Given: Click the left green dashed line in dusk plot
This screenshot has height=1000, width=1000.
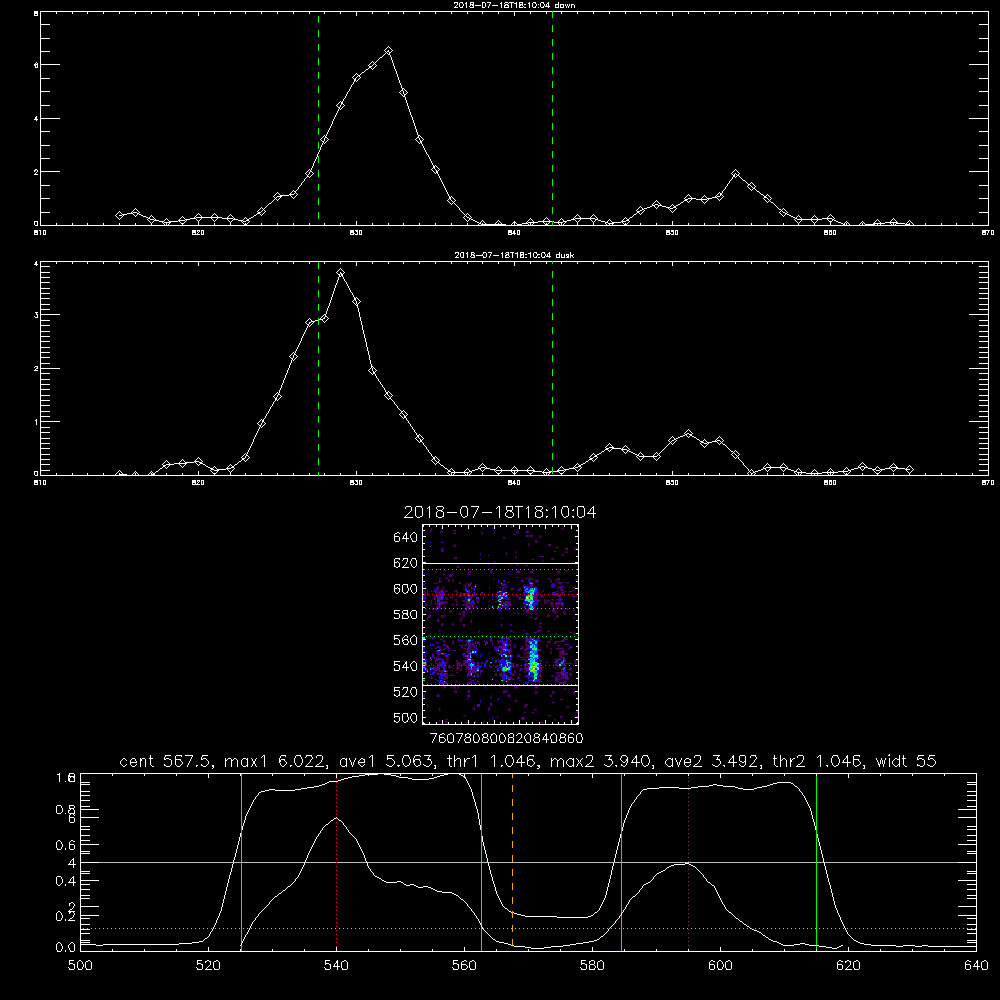Looking at the screenshot, I should tap(318, 368).
